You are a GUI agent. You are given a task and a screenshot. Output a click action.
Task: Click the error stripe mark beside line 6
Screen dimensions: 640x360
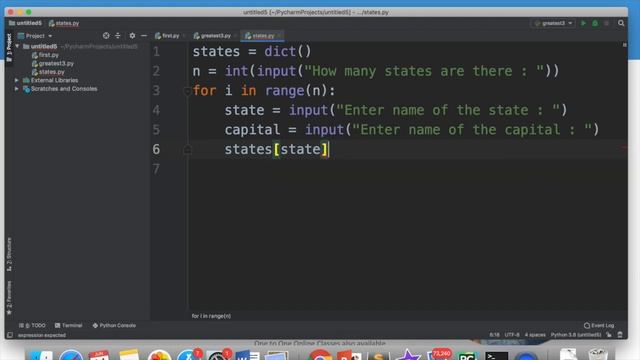(x=625, y=147)
